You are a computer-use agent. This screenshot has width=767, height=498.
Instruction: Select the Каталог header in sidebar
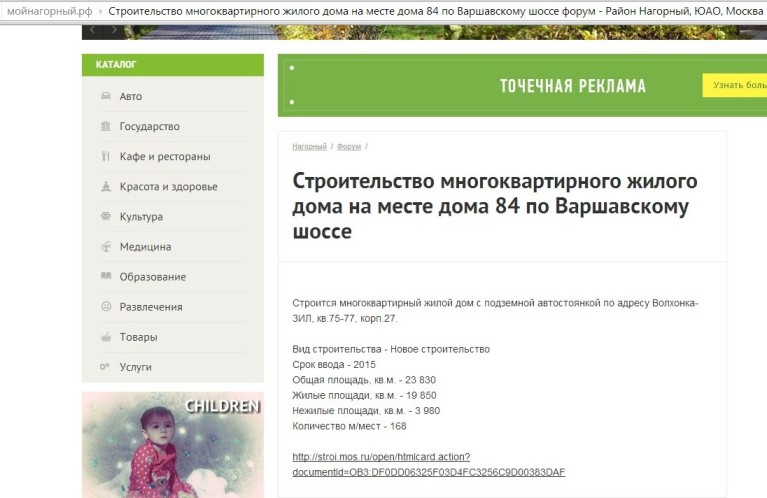pos(116,65)
